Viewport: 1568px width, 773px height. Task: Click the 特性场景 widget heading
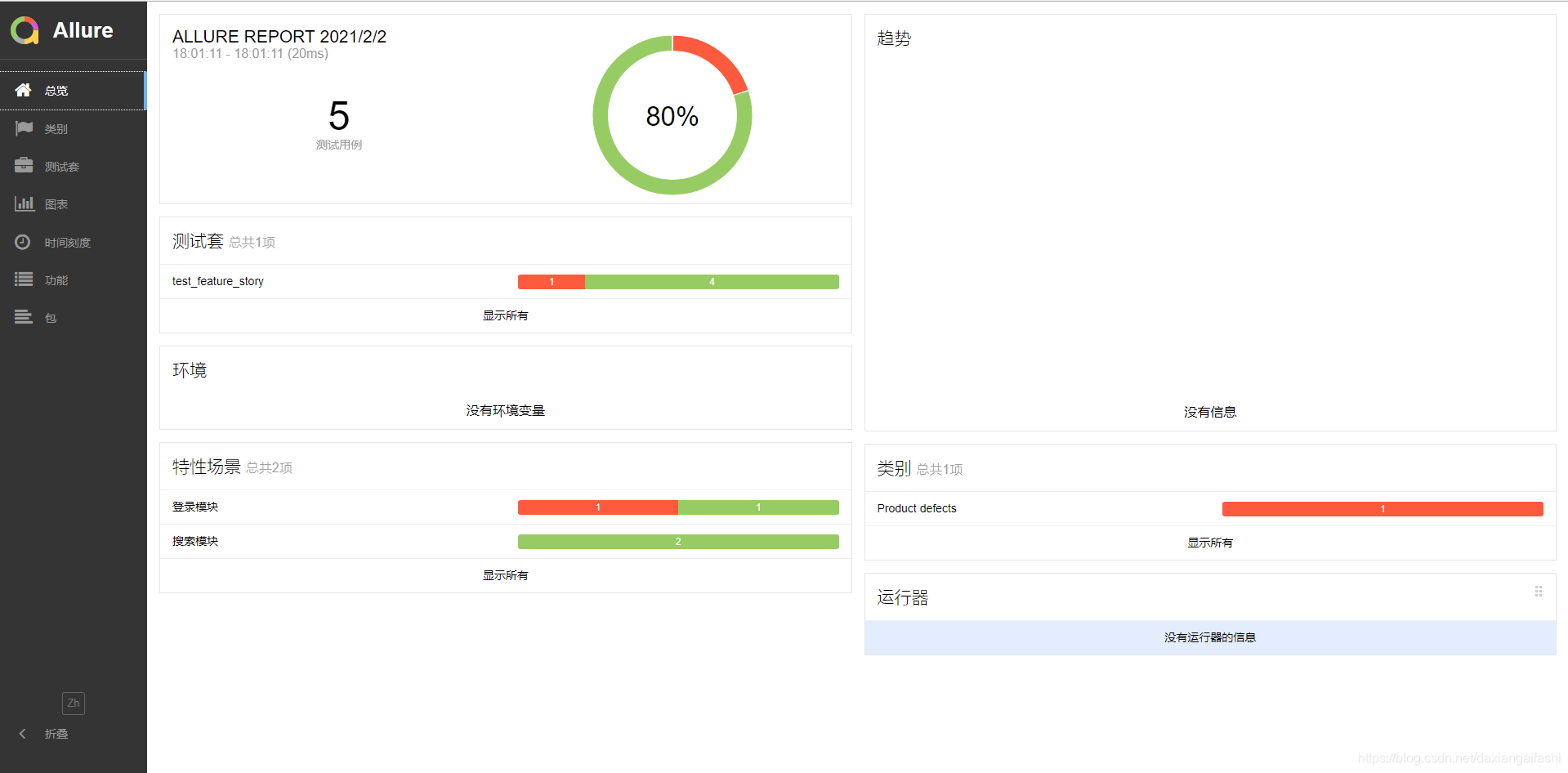coord(207,467)
